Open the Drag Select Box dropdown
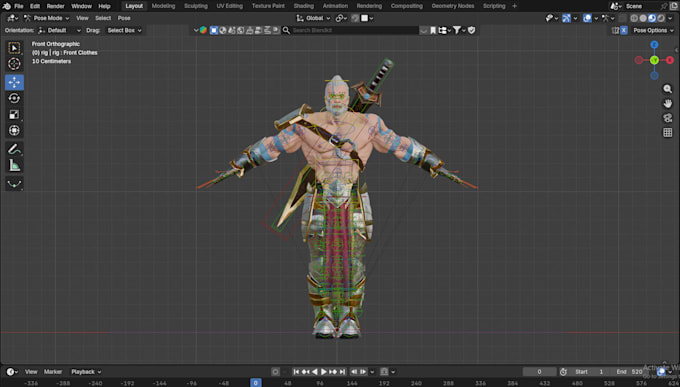 coord(124,30)
